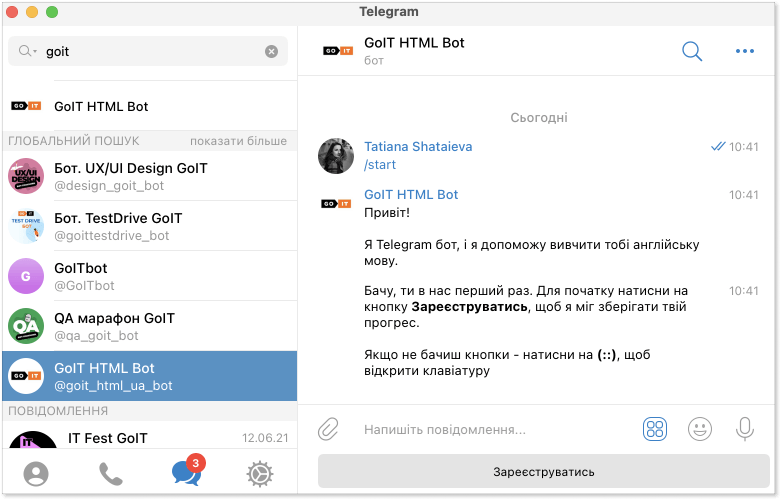Click the Tatiana Shataieva sender name
The image size is (781, 500).
coord(418,146)
